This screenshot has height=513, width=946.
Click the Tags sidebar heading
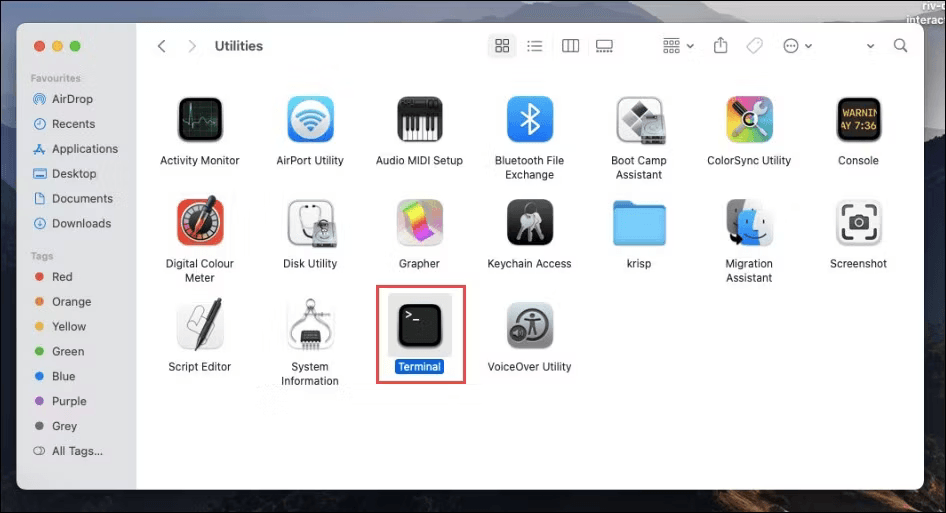(42, 256)
